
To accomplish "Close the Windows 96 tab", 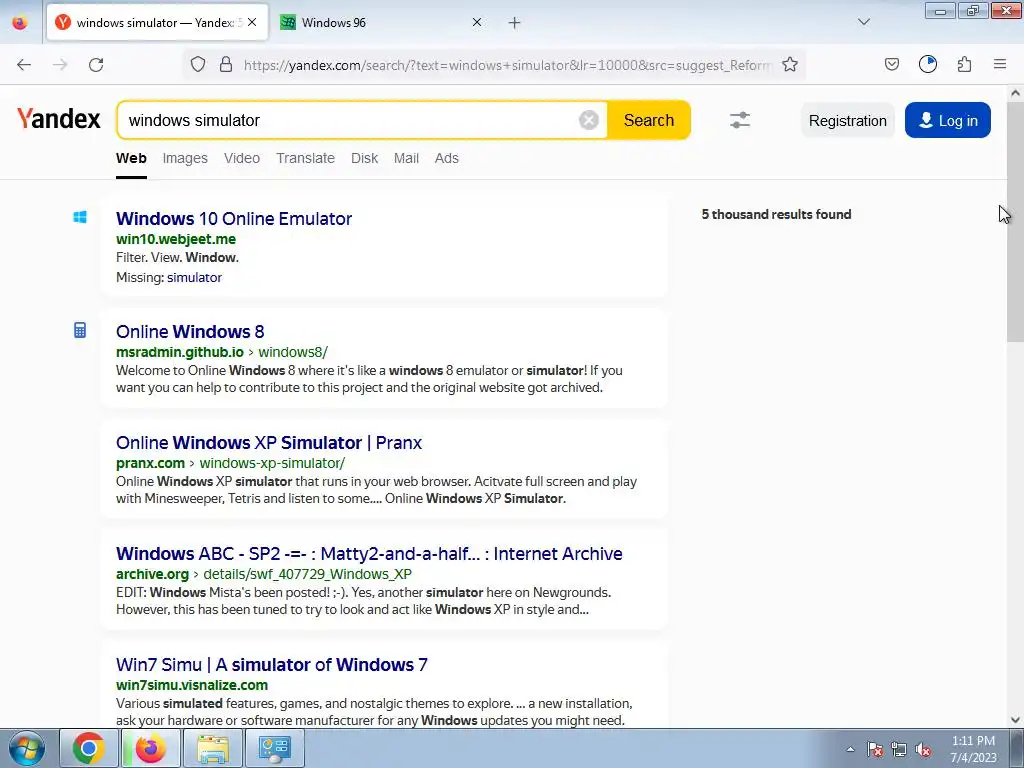I will click(x=477, y=23).
